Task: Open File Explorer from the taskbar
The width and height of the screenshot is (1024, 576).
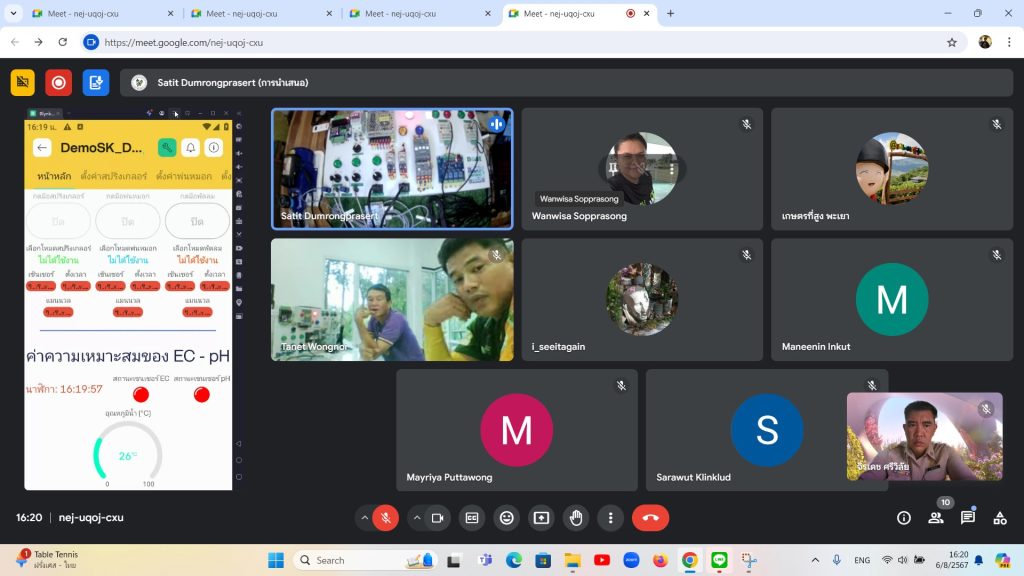Action: pos(573,560)
